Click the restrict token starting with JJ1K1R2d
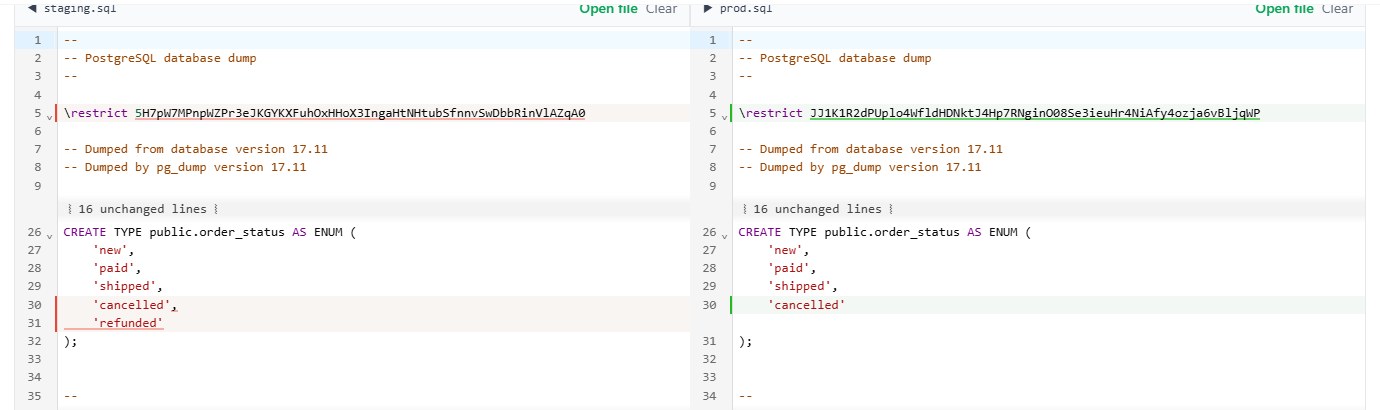 1035,113
